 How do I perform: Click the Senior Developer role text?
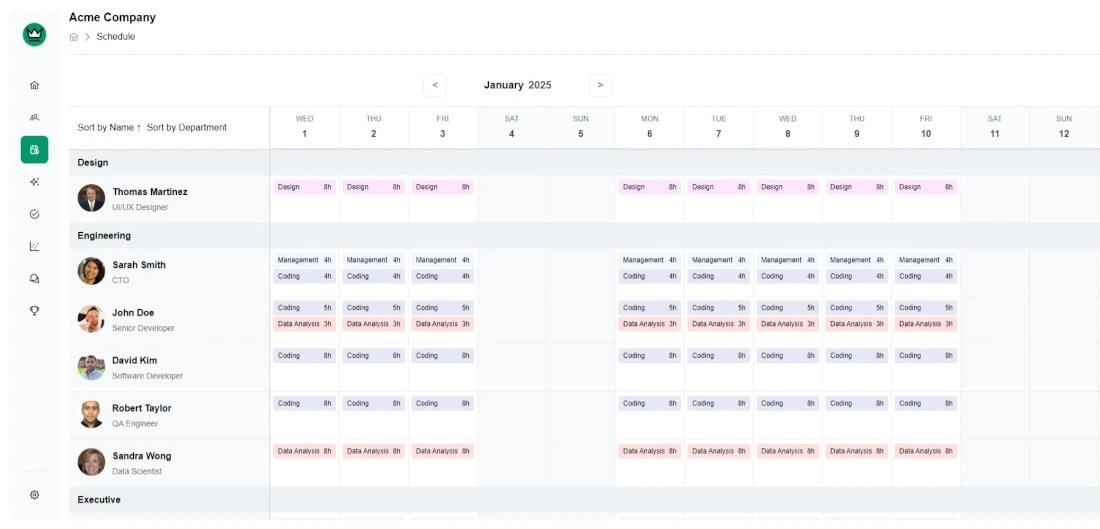click(x=144, y=328)
